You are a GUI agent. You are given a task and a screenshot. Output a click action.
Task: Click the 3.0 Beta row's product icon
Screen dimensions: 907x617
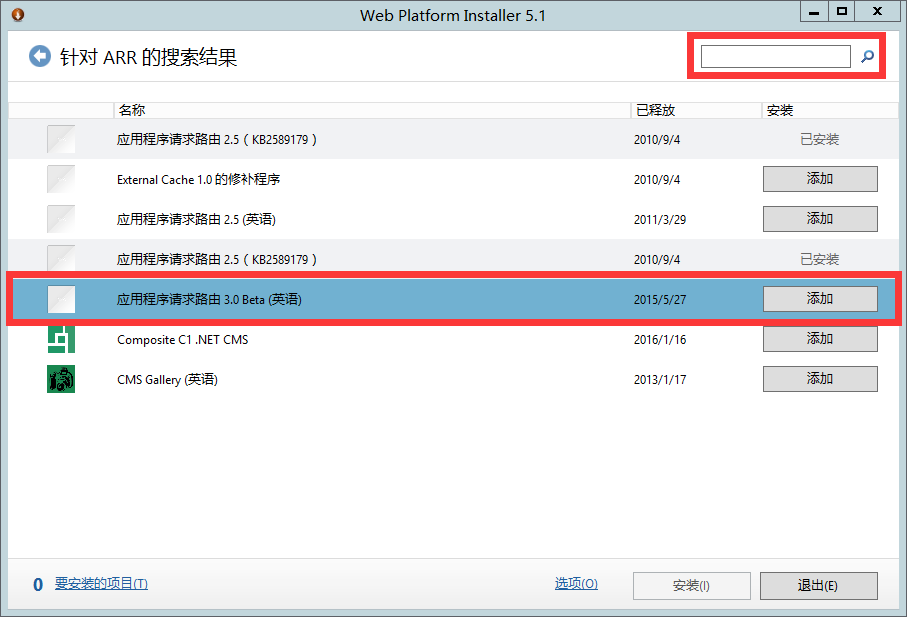pos(61,298)
